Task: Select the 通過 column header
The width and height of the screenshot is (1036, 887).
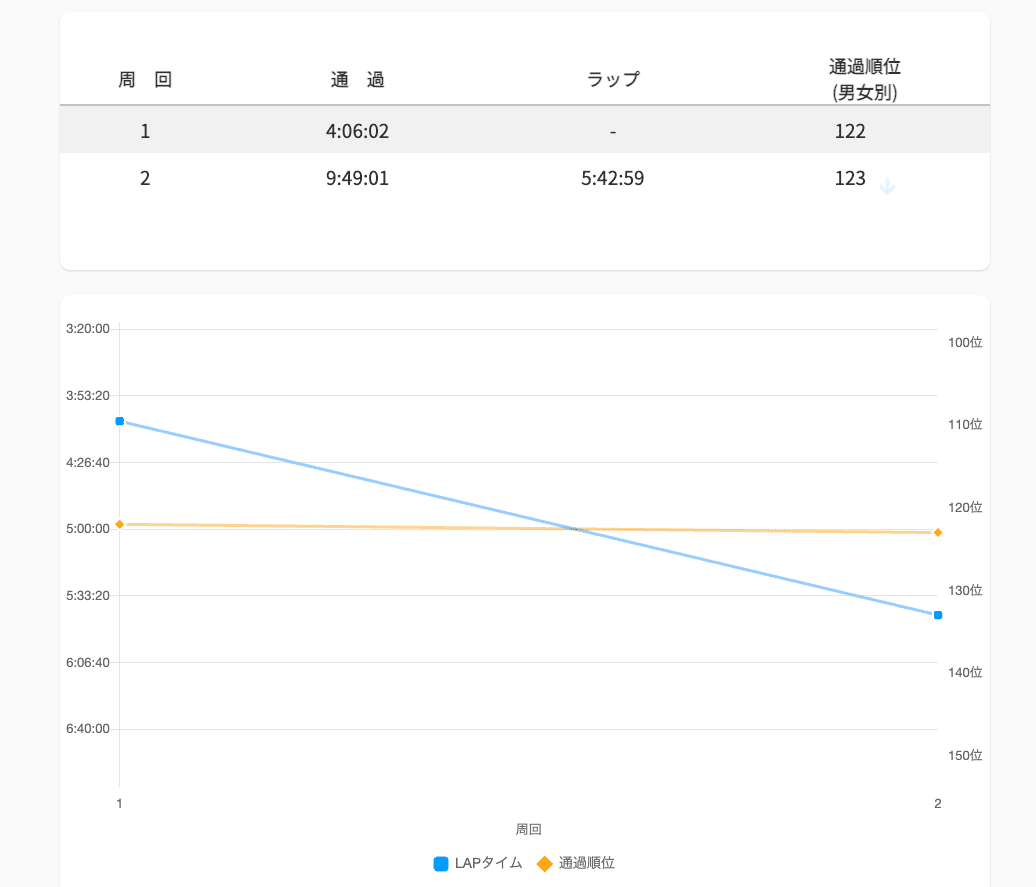Action: [357, 80]
